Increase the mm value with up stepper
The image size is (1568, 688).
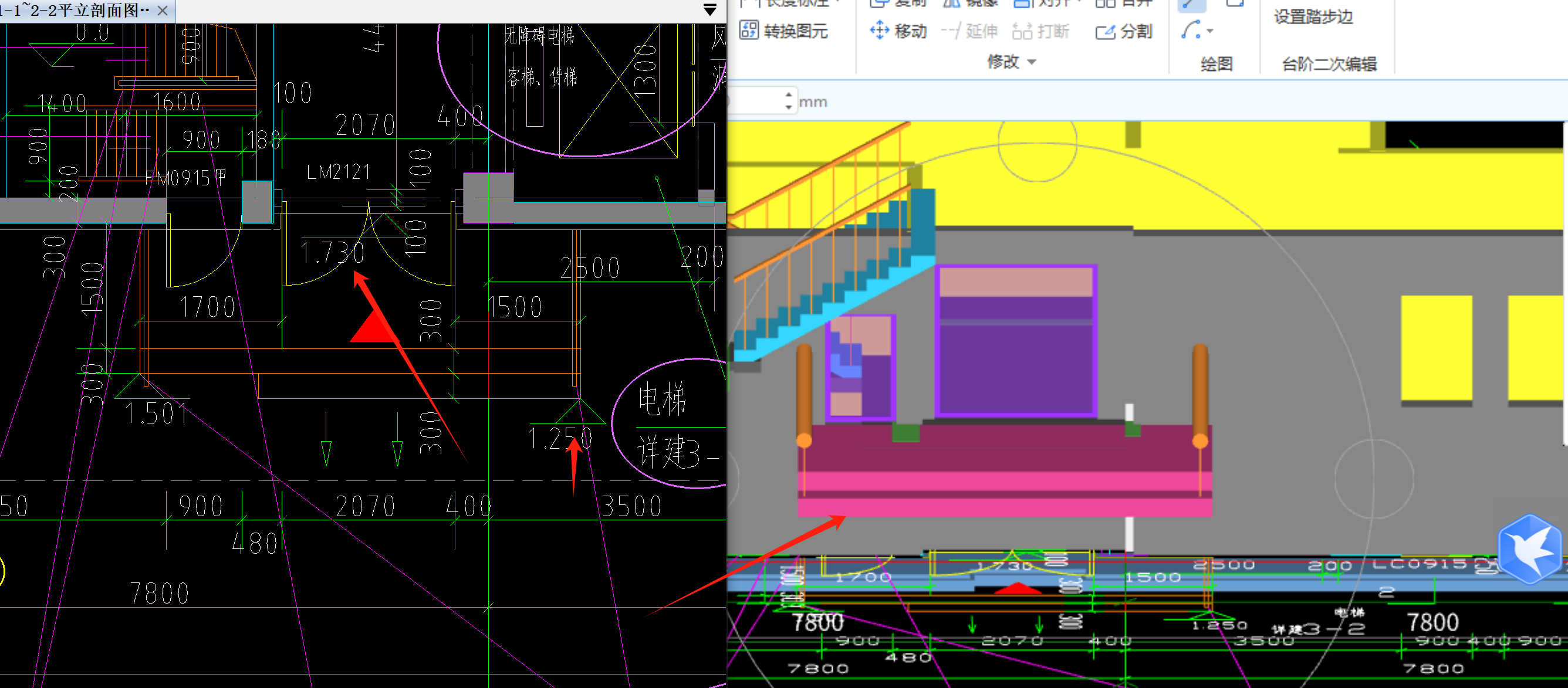coord(788,95)
